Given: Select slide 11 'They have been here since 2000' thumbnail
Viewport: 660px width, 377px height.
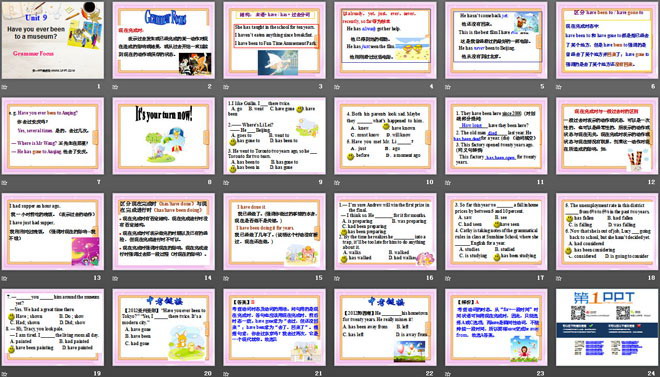Looking at the screenshot, I should tap(496, 136).
